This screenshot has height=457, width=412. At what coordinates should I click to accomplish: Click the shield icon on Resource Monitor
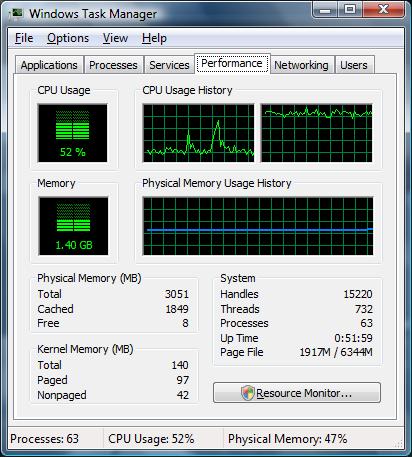pyautogui.click(x=248, y=393)
